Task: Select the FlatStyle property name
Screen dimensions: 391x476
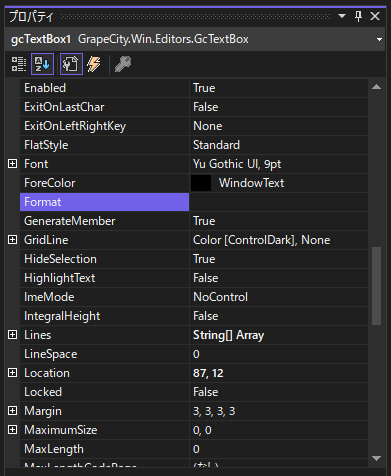Action: tap(46, 145)
